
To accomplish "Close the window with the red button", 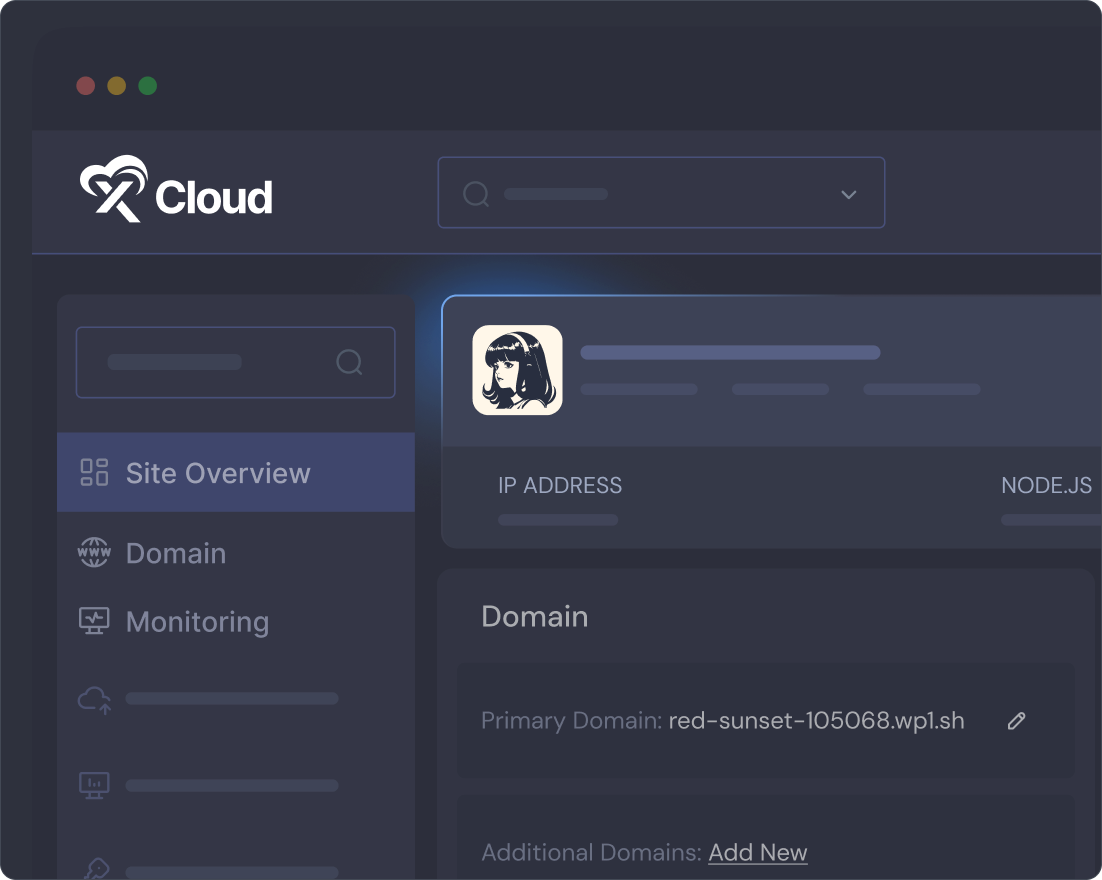I will [86, 86].
